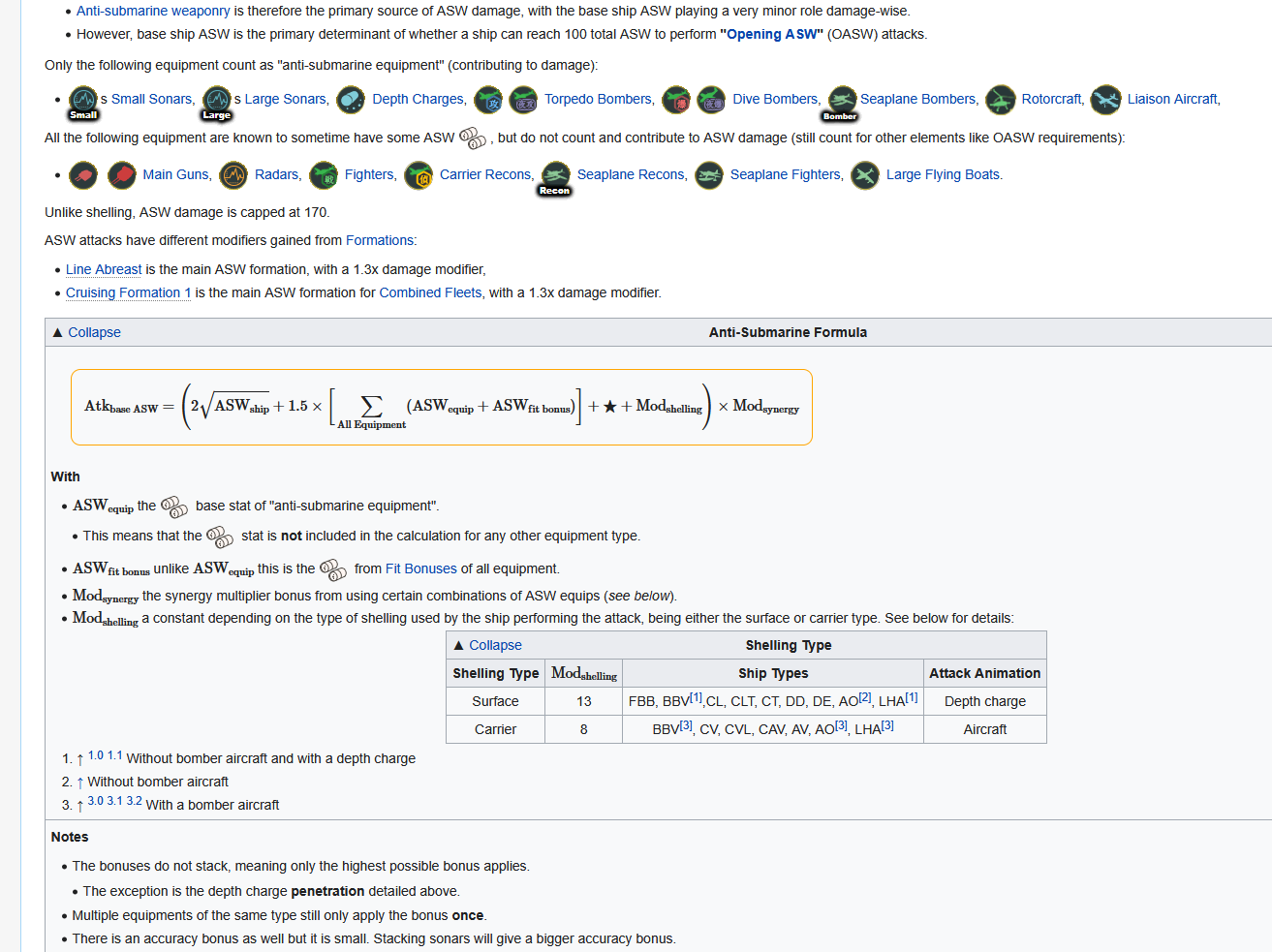
Task: Click the Large Flying Boats equipment icon
Action: tap(865, 174)
